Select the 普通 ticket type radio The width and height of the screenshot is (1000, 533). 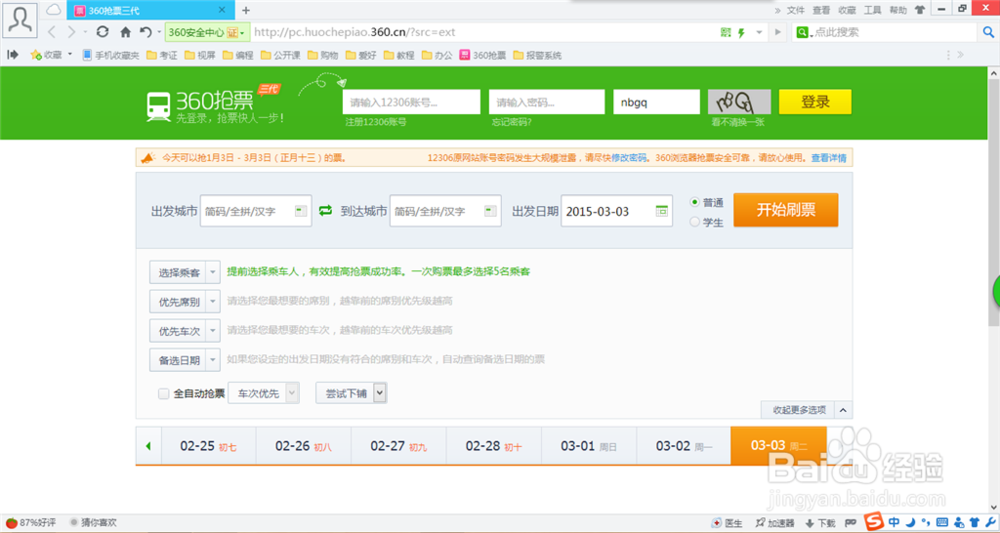[695, 202]
